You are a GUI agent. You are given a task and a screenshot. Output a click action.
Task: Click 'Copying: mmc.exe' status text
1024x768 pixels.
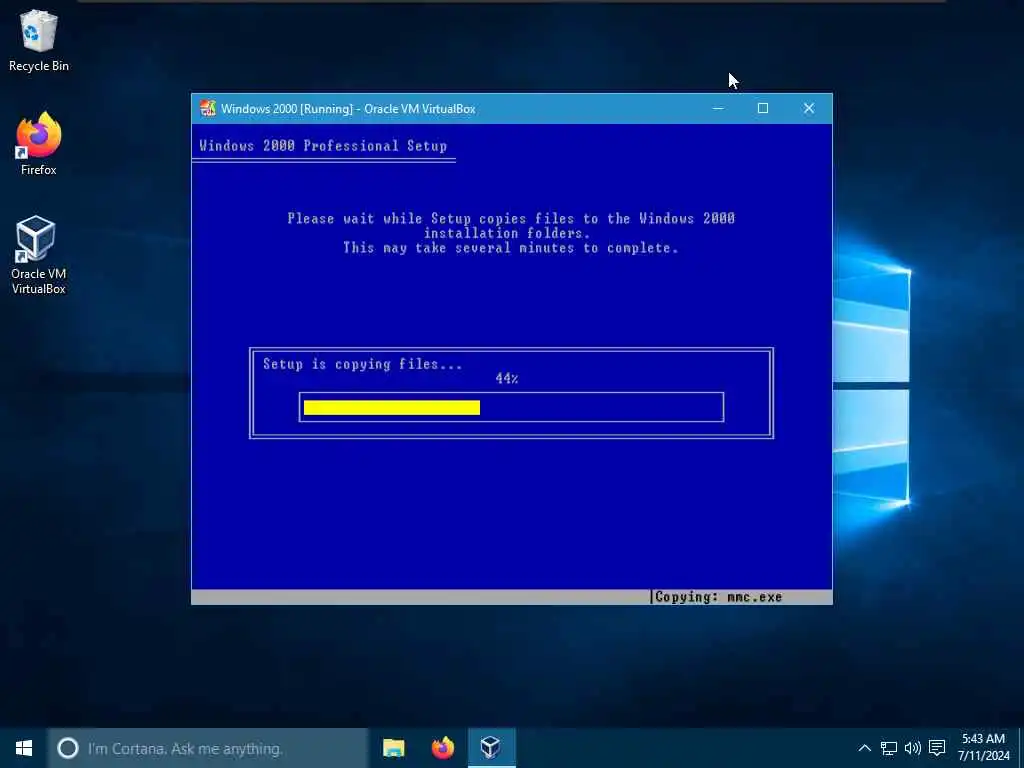tap(718, 596)
